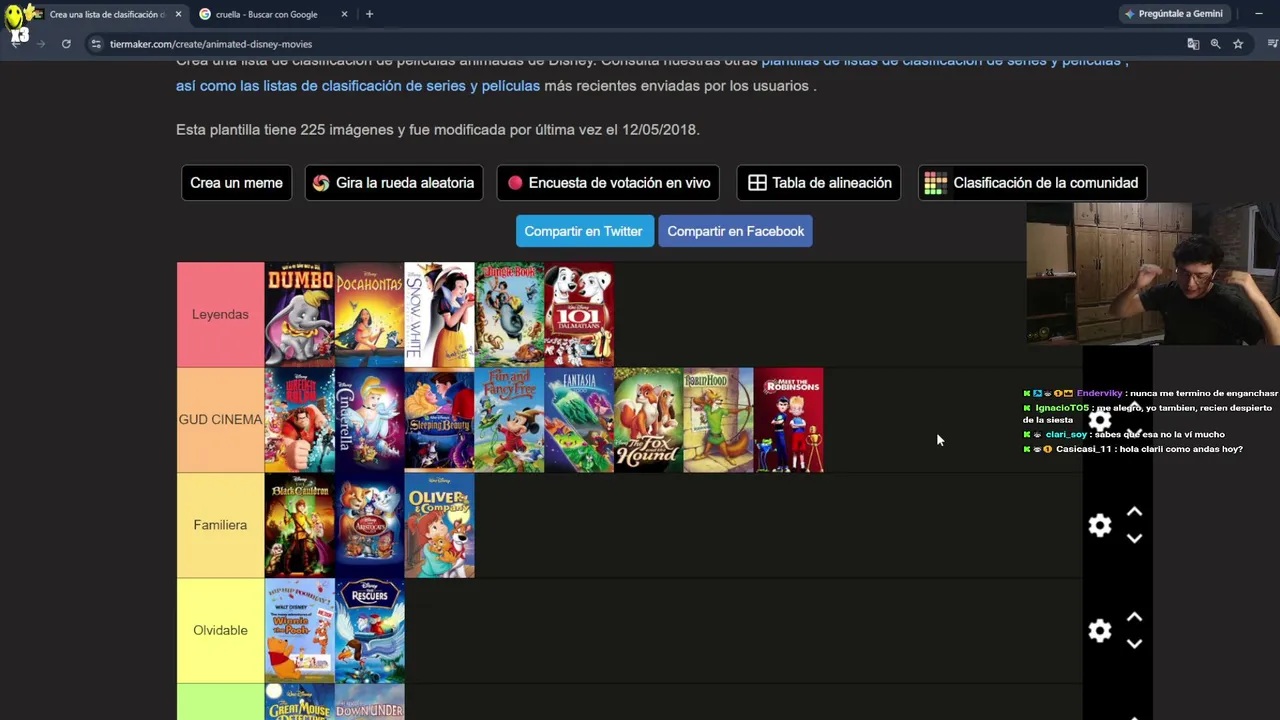Move the Familiera tier row up
The image size is (1280, 720).
[1134, 512]
